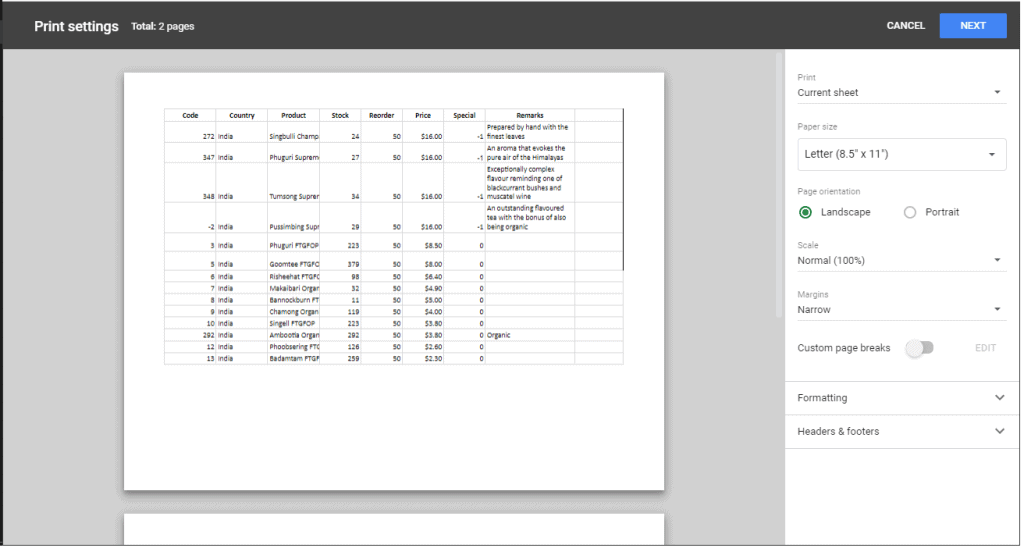Click the Code column header in preview
1024x548 pixels.
tap(190, 116)
